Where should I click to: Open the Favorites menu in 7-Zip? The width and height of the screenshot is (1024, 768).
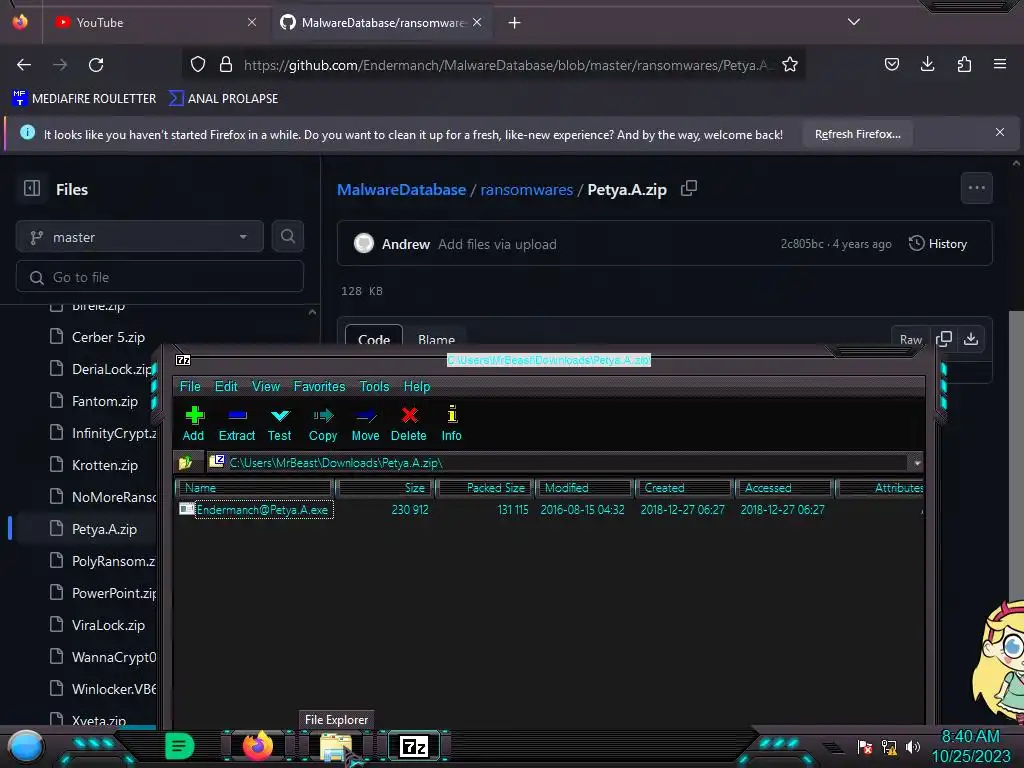tap(319, 387)
